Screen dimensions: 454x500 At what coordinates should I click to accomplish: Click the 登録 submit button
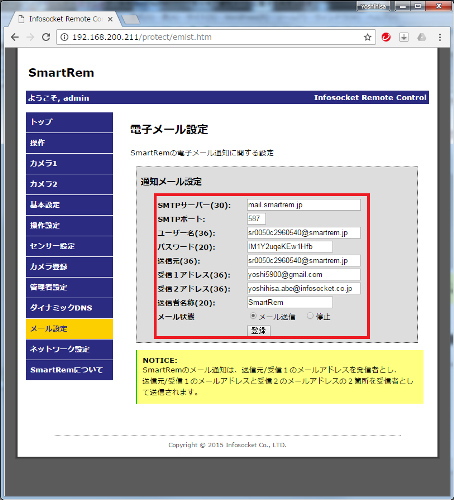pyautogui.click(x=259, y=330)
